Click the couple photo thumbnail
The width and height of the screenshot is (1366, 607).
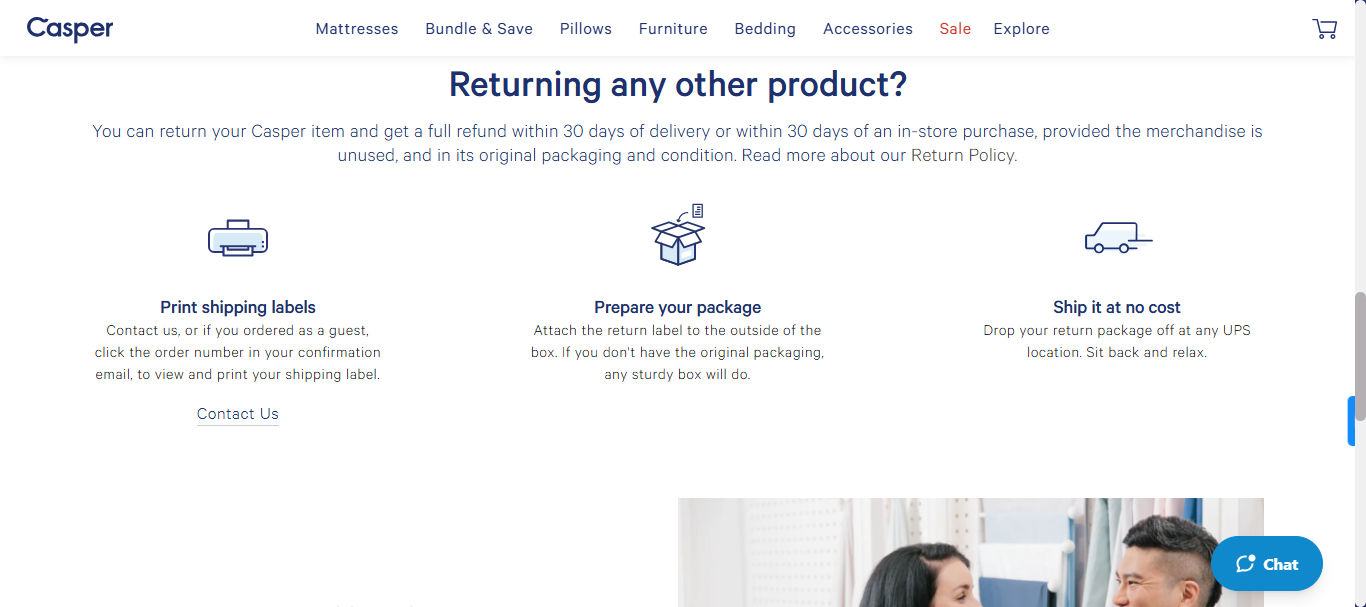(x=971, y=552)
